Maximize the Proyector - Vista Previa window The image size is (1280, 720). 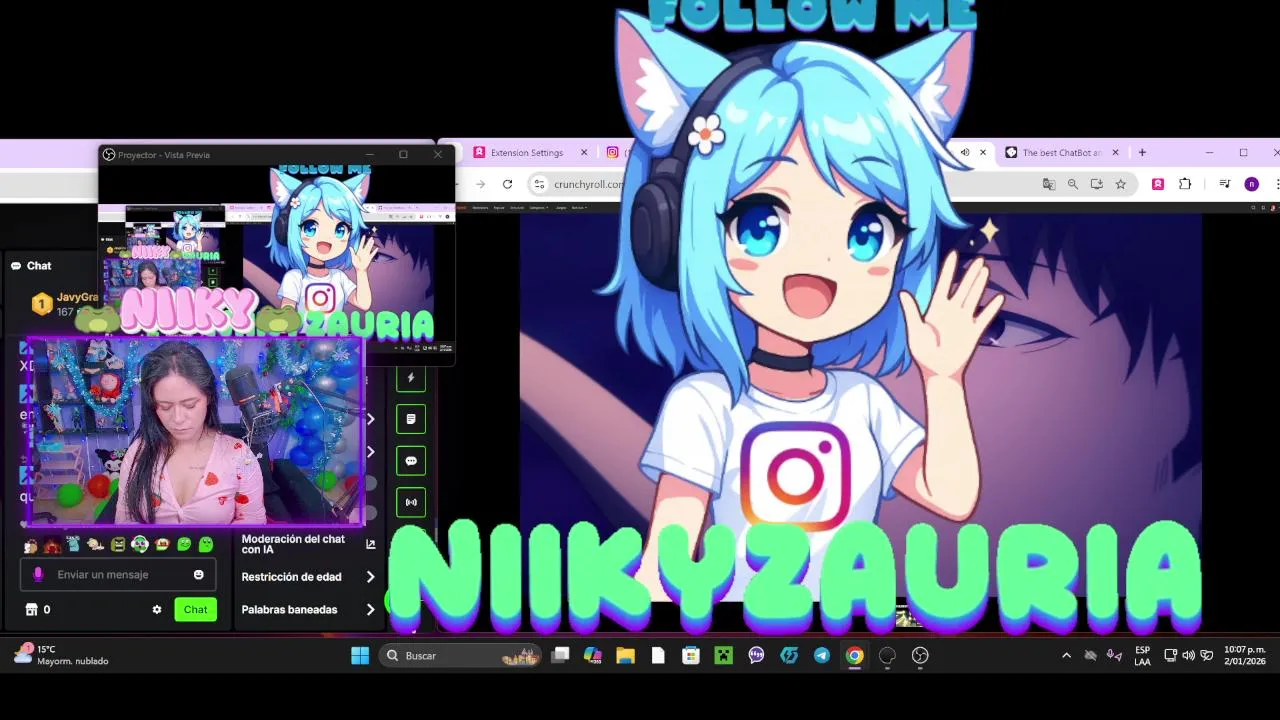click(x=403, y=155)
